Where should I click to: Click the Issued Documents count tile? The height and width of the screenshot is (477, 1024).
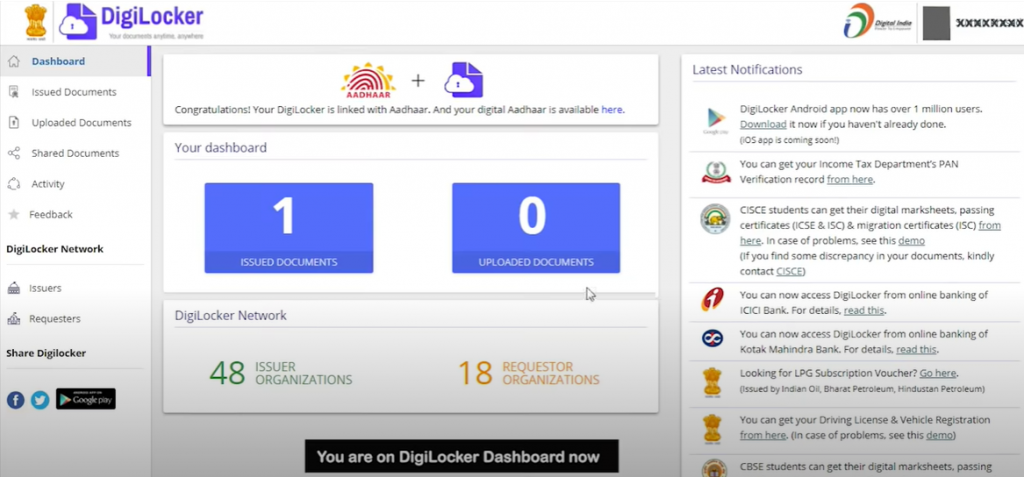click(289, 228)
